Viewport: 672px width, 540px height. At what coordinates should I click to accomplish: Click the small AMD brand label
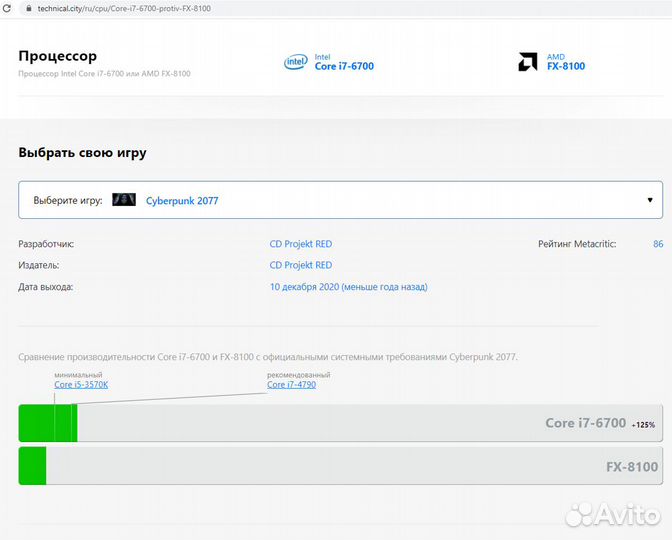coord(555,57)
